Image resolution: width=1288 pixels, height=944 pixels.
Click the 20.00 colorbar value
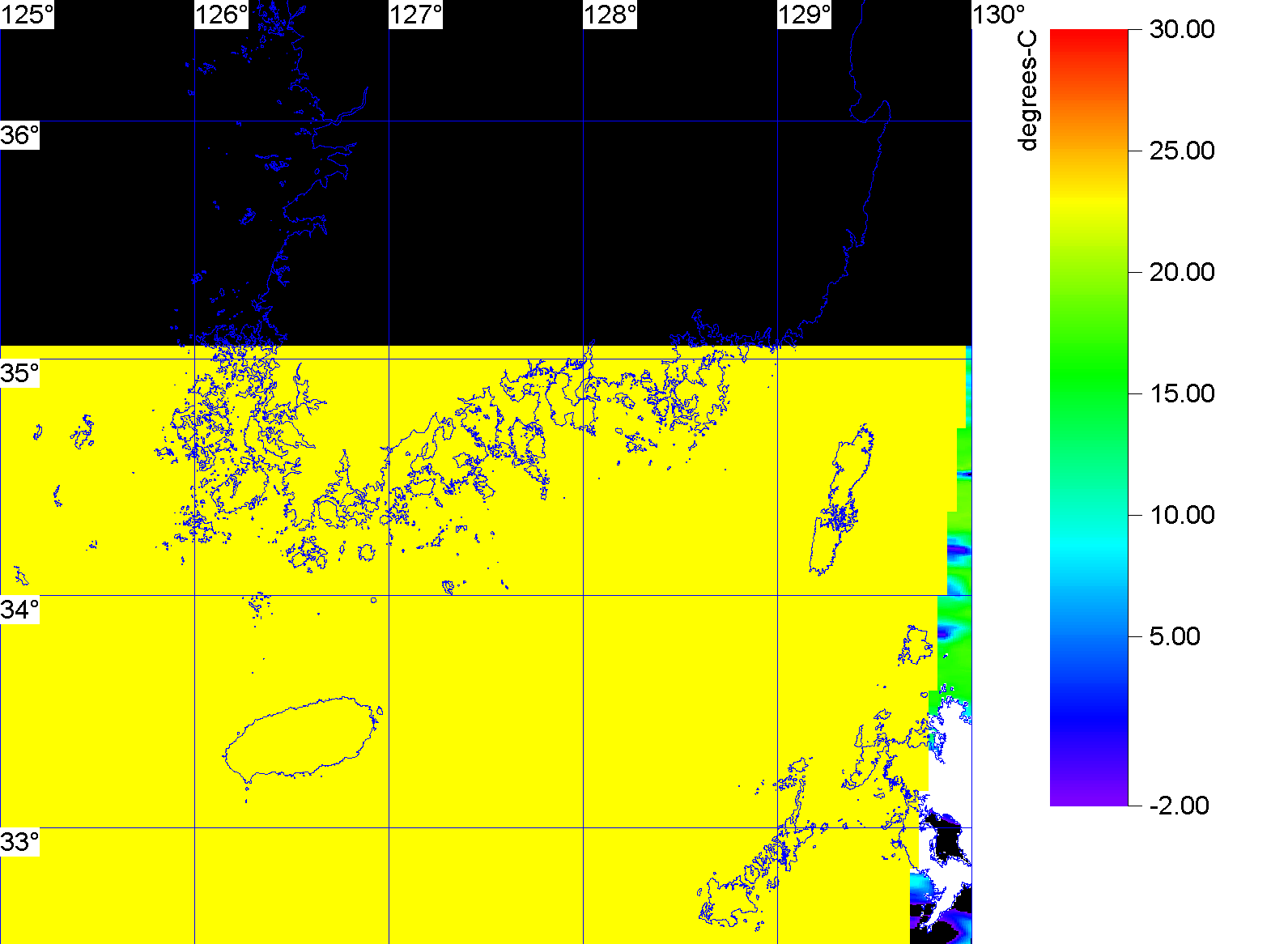tap(1182, 272)
